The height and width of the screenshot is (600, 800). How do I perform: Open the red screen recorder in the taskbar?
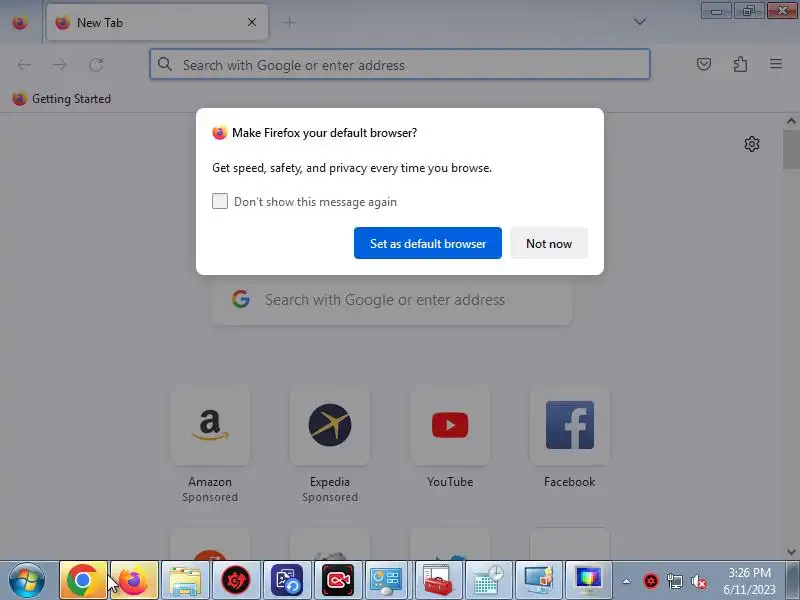338,581
